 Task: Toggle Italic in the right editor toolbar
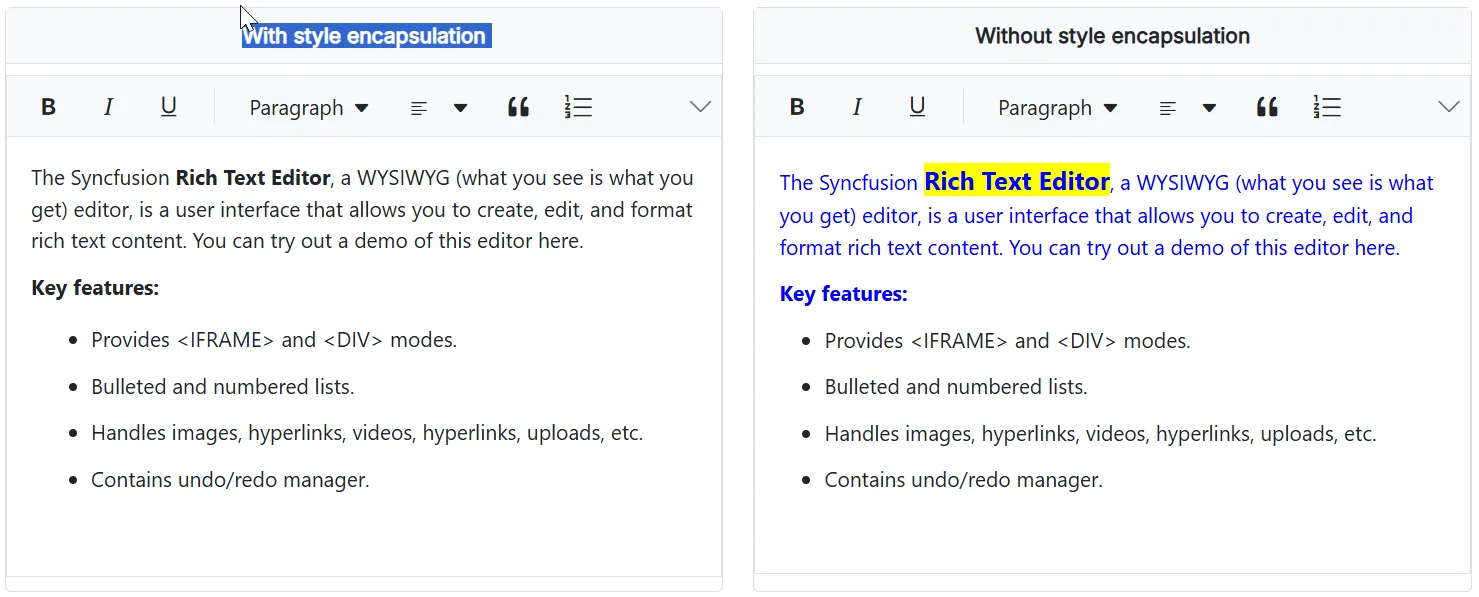857,107
